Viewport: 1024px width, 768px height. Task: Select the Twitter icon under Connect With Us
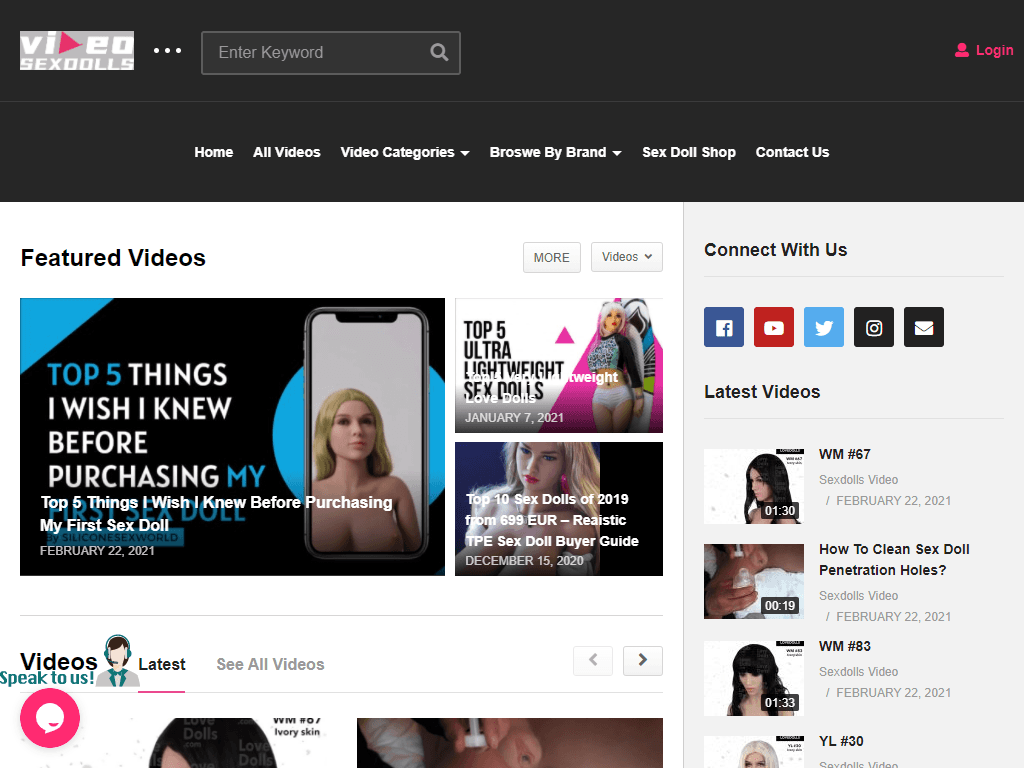(x=824, y=327)
